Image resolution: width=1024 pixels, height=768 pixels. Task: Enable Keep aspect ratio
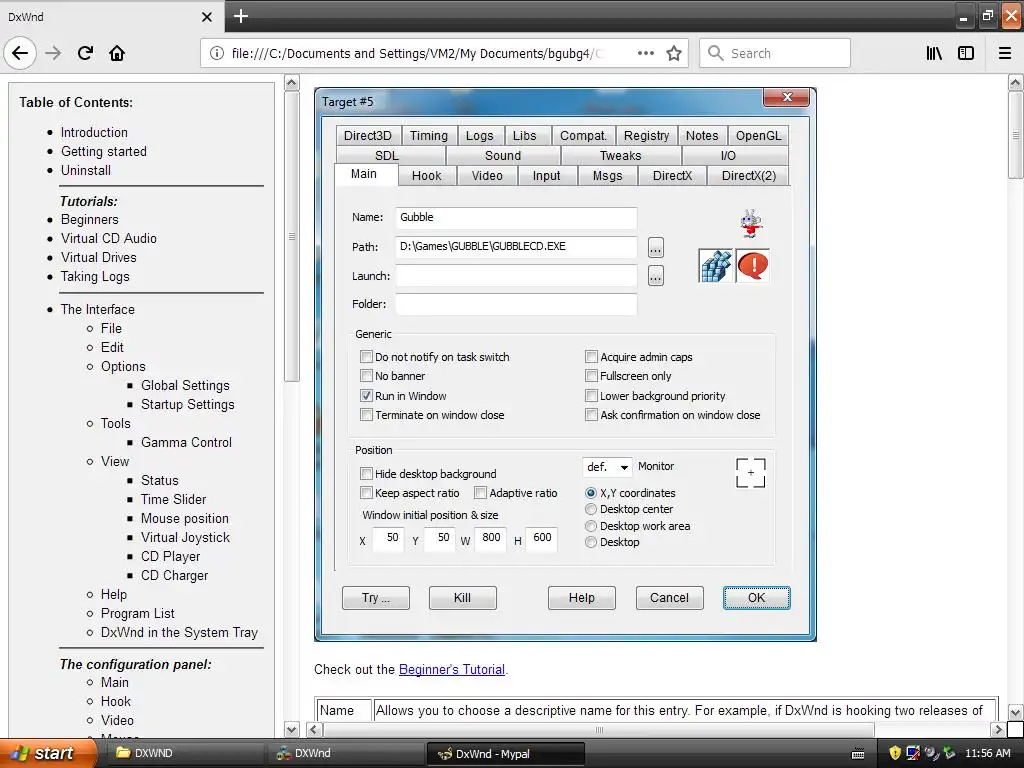(x=366, y=492)
